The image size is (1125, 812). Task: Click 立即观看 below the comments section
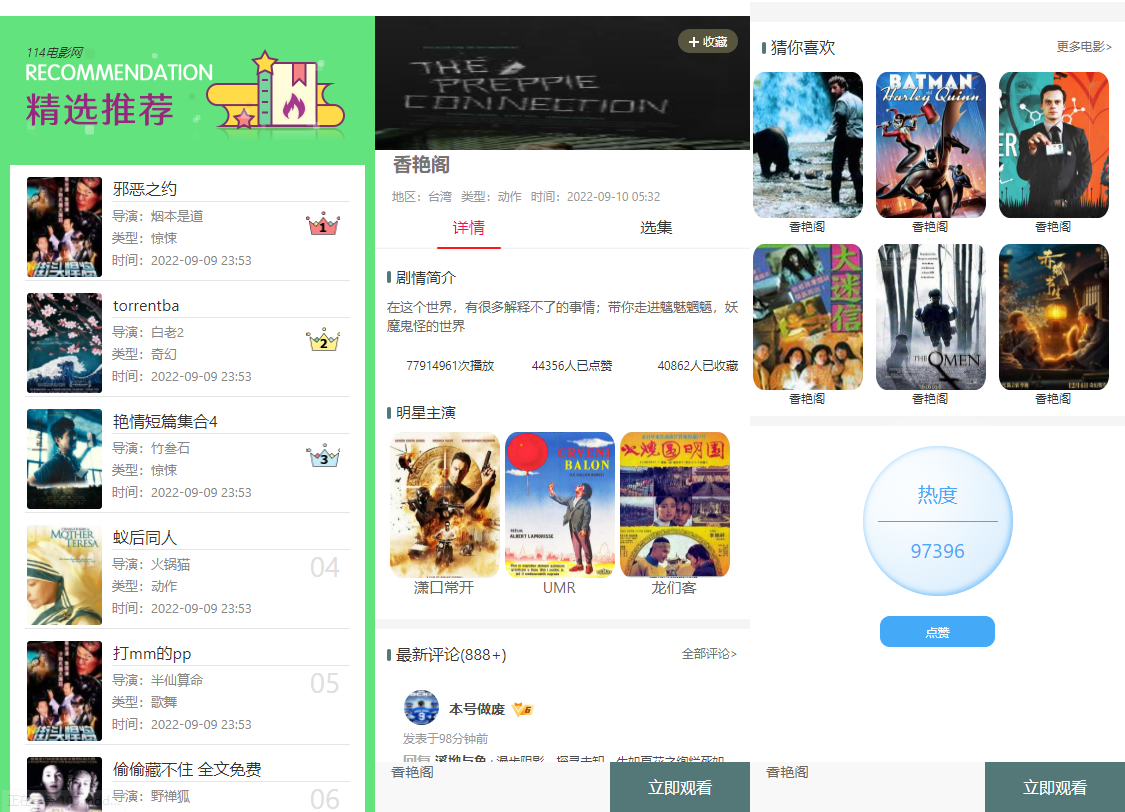coord(679,788)
